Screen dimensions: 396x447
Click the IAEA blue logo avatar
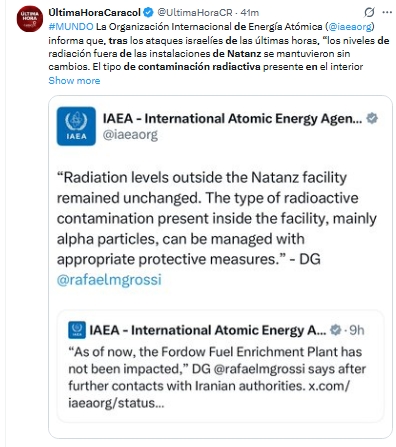tap(76, 126)
